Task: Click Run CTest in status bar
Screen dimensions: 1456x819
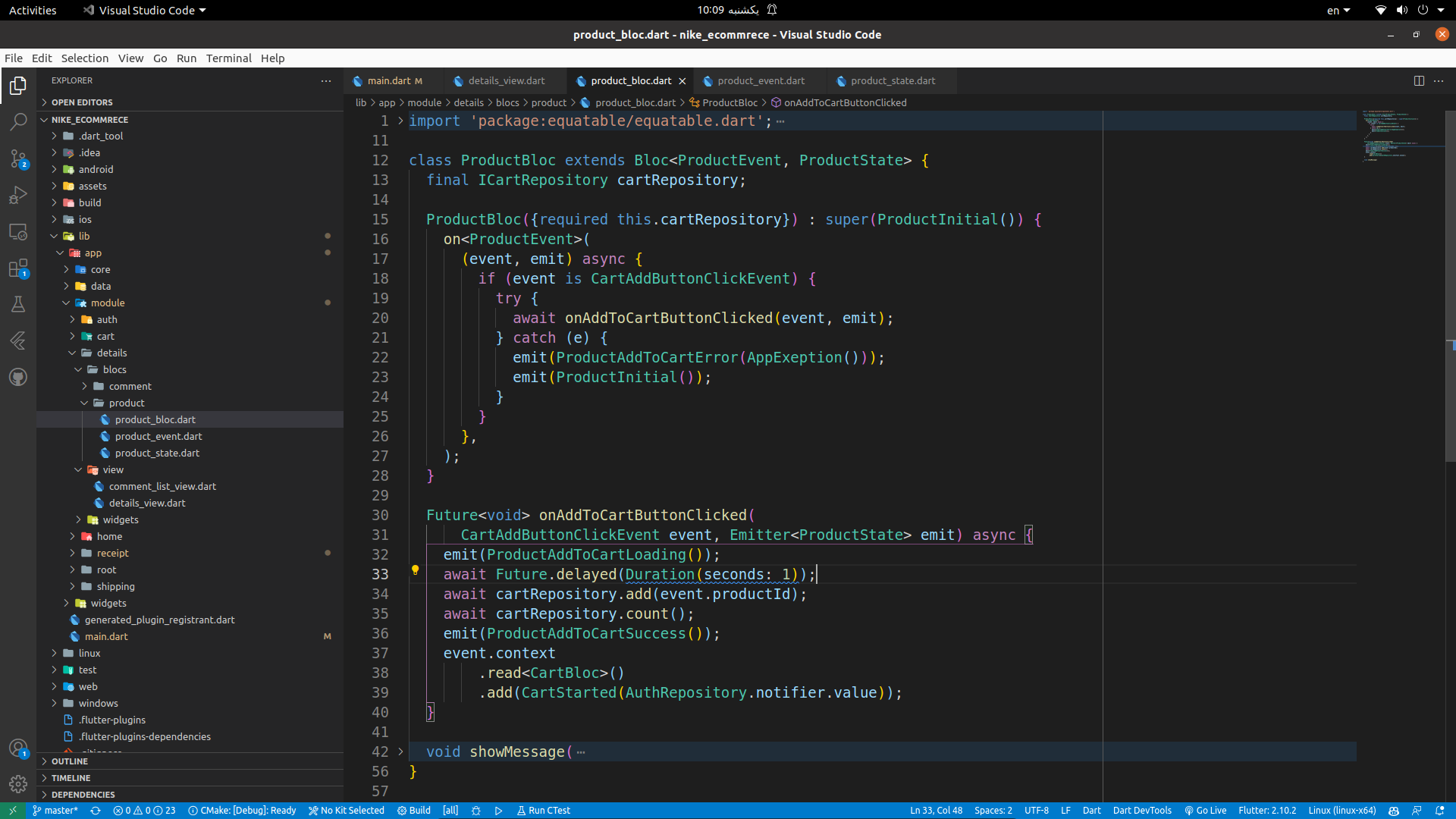Action: click(544, 811)
